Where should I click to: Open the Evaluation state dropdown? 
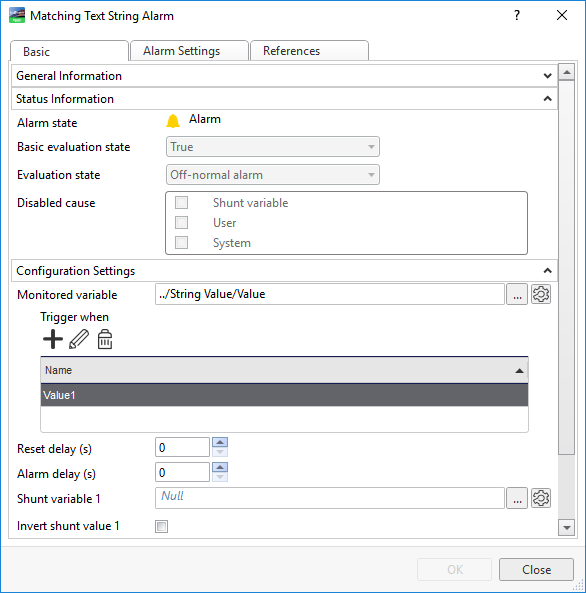272,175
